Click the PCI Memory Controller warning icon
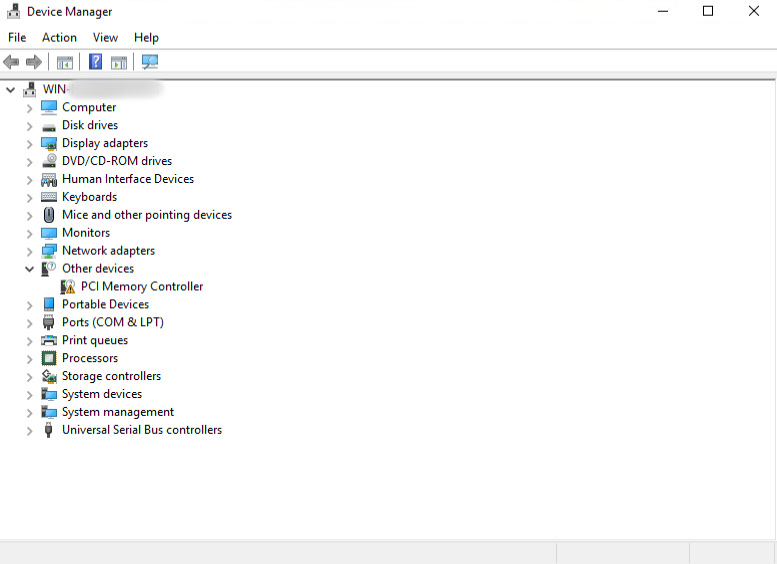The height and width of the screenshot is (564, 777). click(68, 287)
